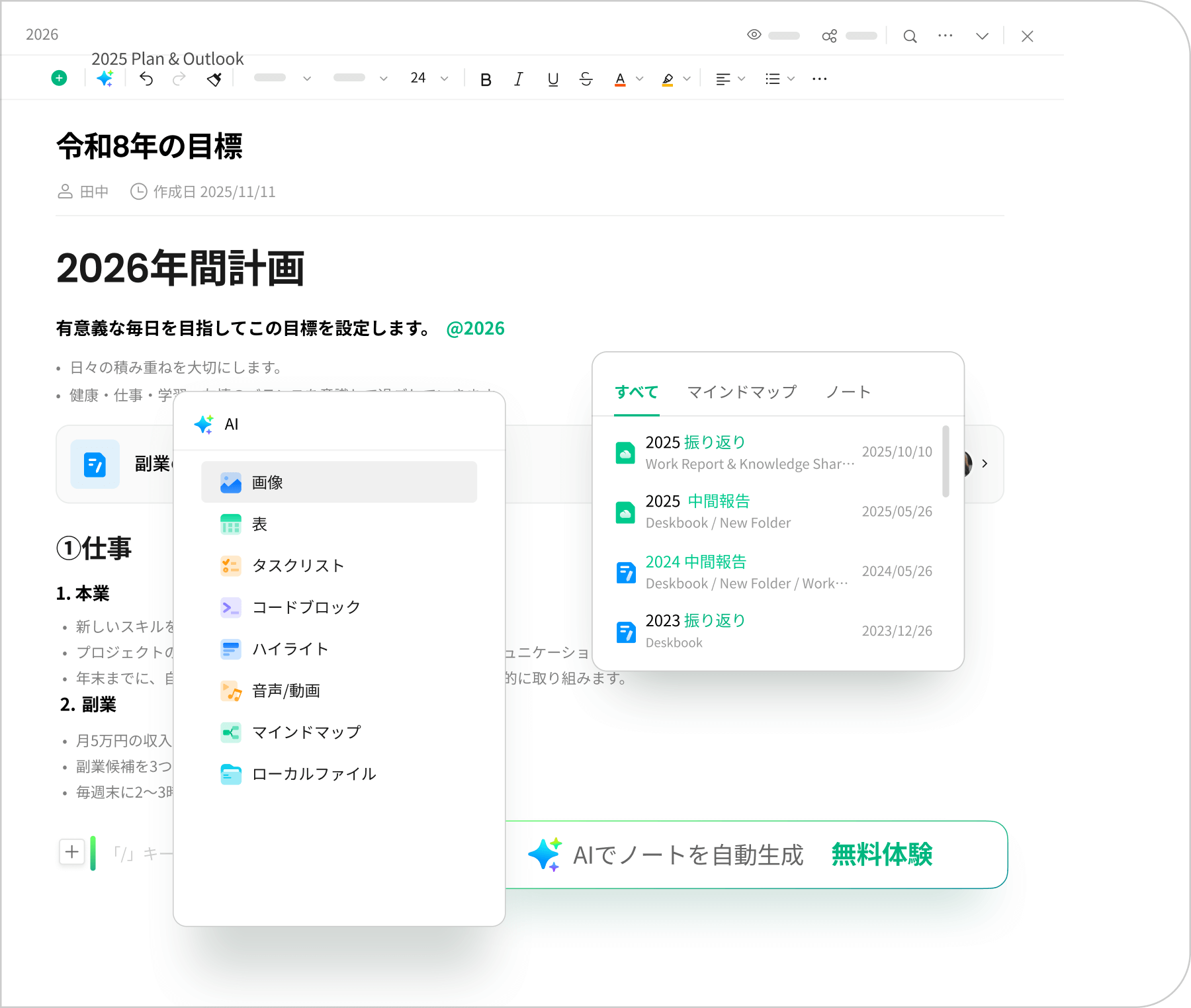Select the format painter brush icon
1191x1008 pixels.
click(x=214, y=79)
